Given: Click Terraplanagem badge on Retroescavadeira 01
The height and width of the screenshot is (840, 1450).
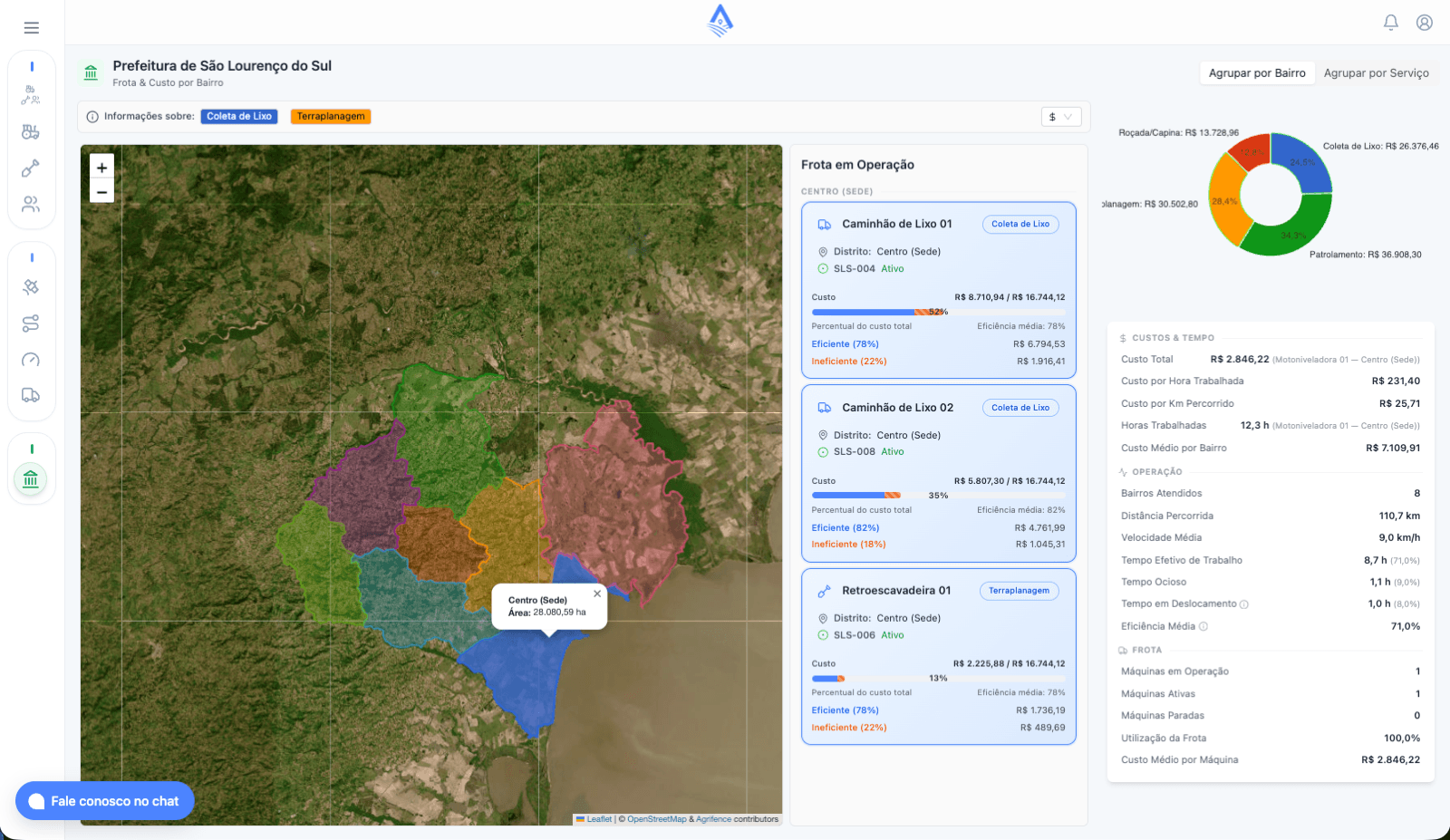Looking at the screenshot, I should [1019, 591].
